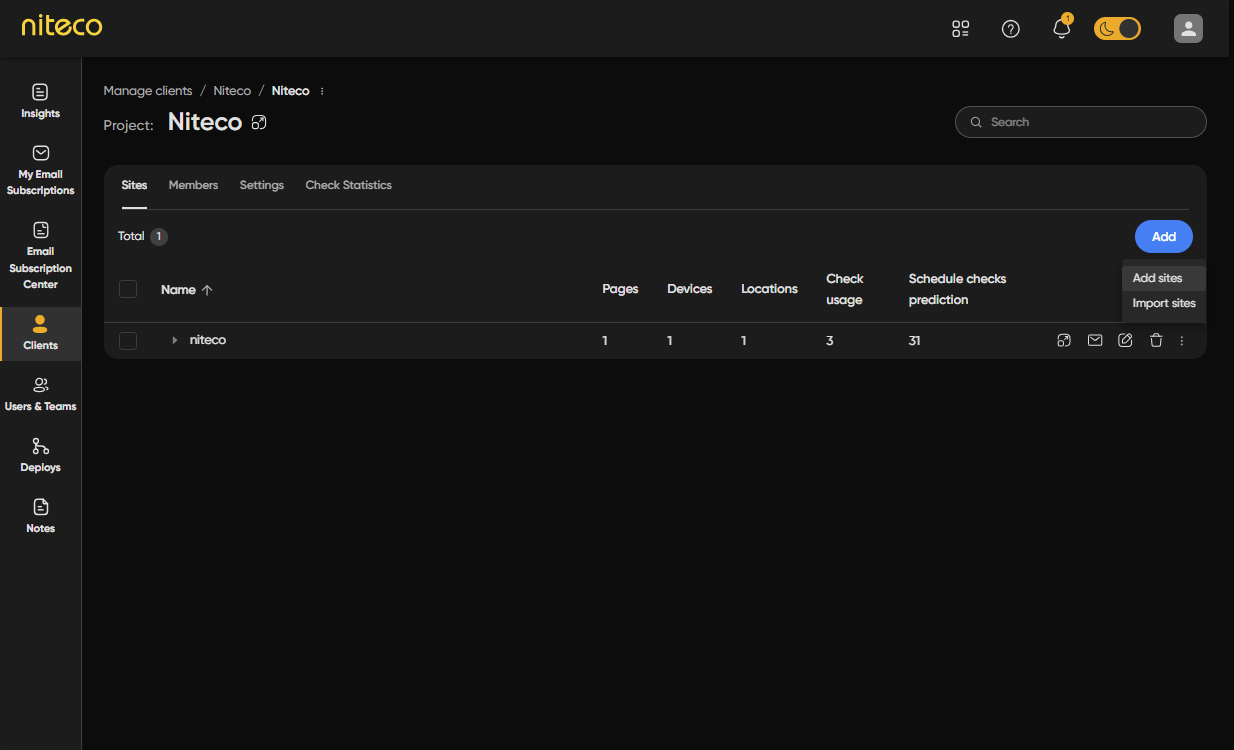Click the Locations column header
Viewport: 1234px width, 750px height.
tap(769, 289)
